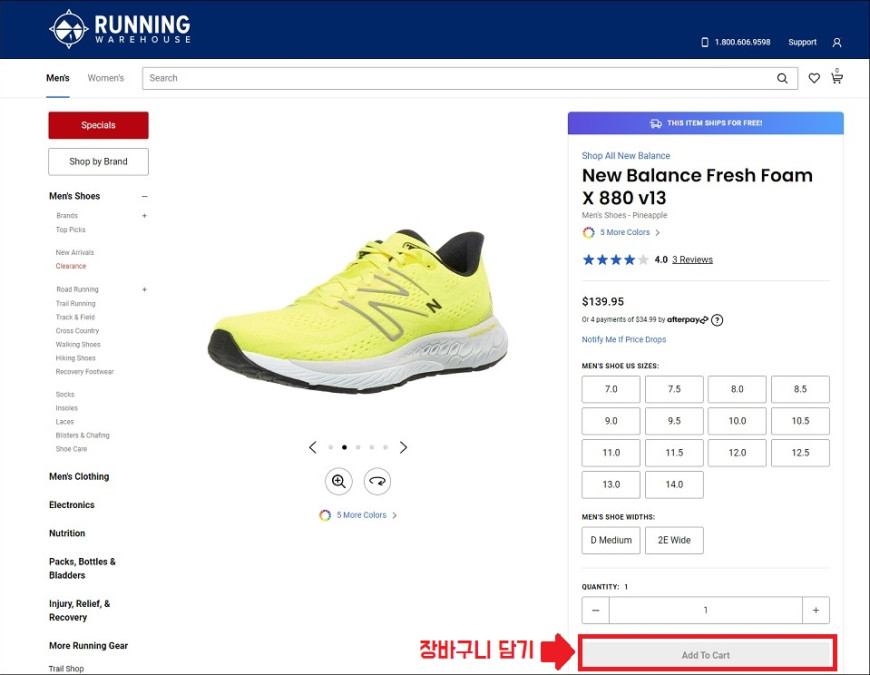Increase quantity with plus button
Image resolution: width=870 pixels, height=675 pixels.
(x=816, y=610)
